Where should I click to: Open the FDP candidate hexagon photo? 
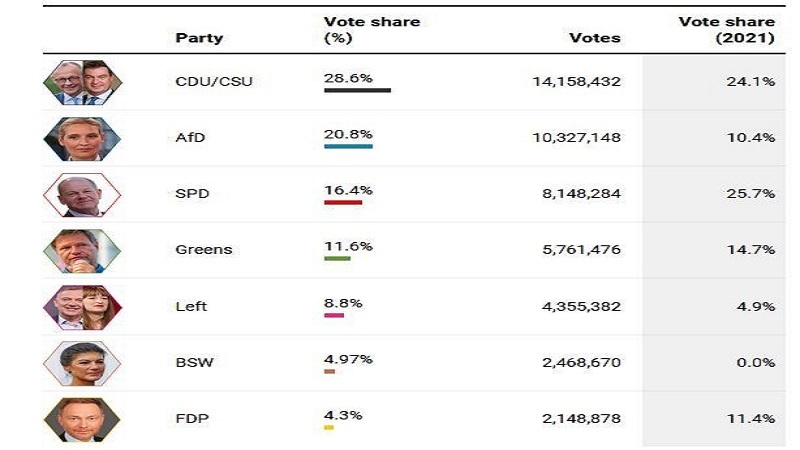tap(83, 419)
